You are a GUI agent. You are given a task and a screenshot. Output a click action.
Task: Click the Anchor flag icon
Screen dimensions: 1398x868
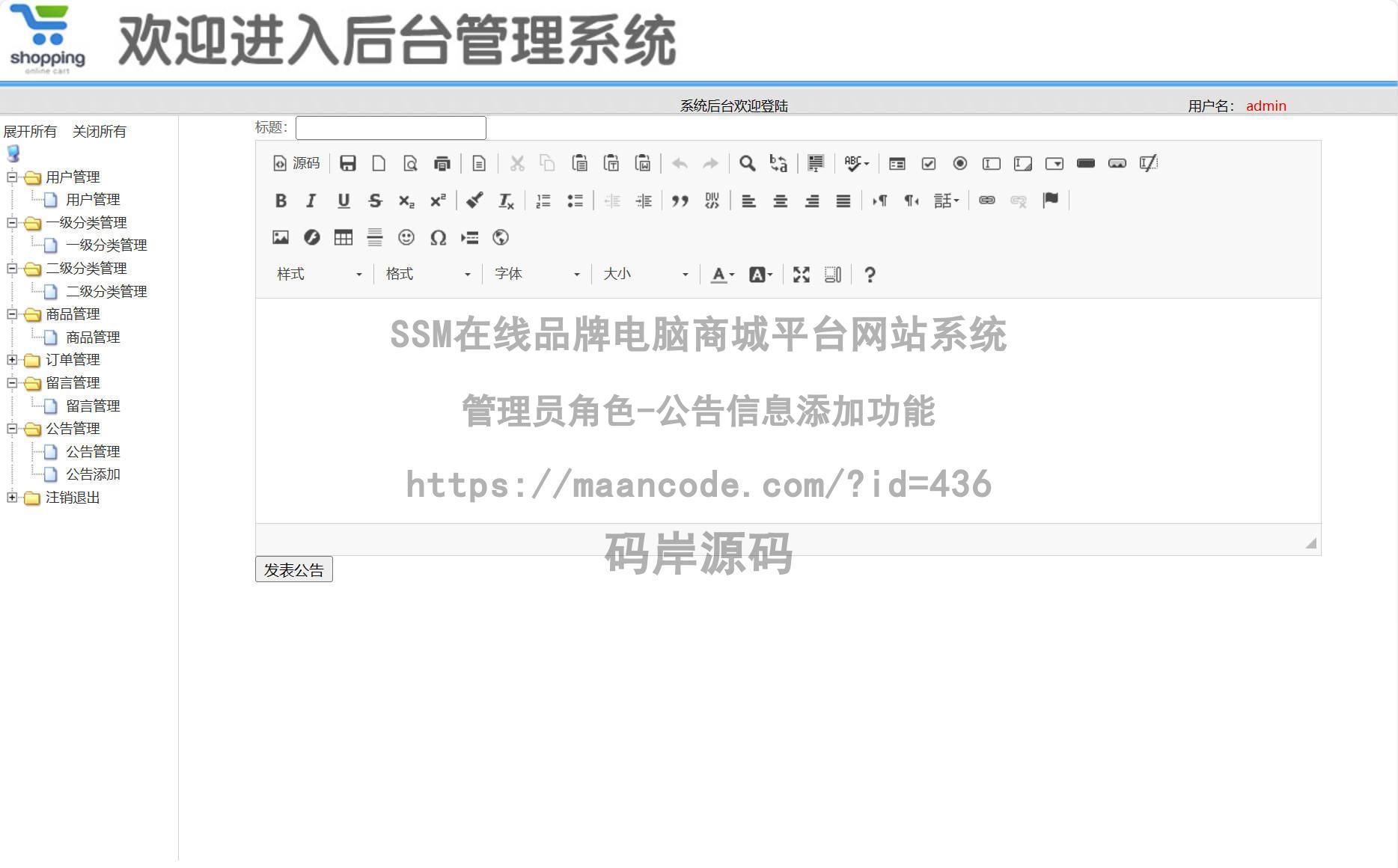tap(1050, 201)
